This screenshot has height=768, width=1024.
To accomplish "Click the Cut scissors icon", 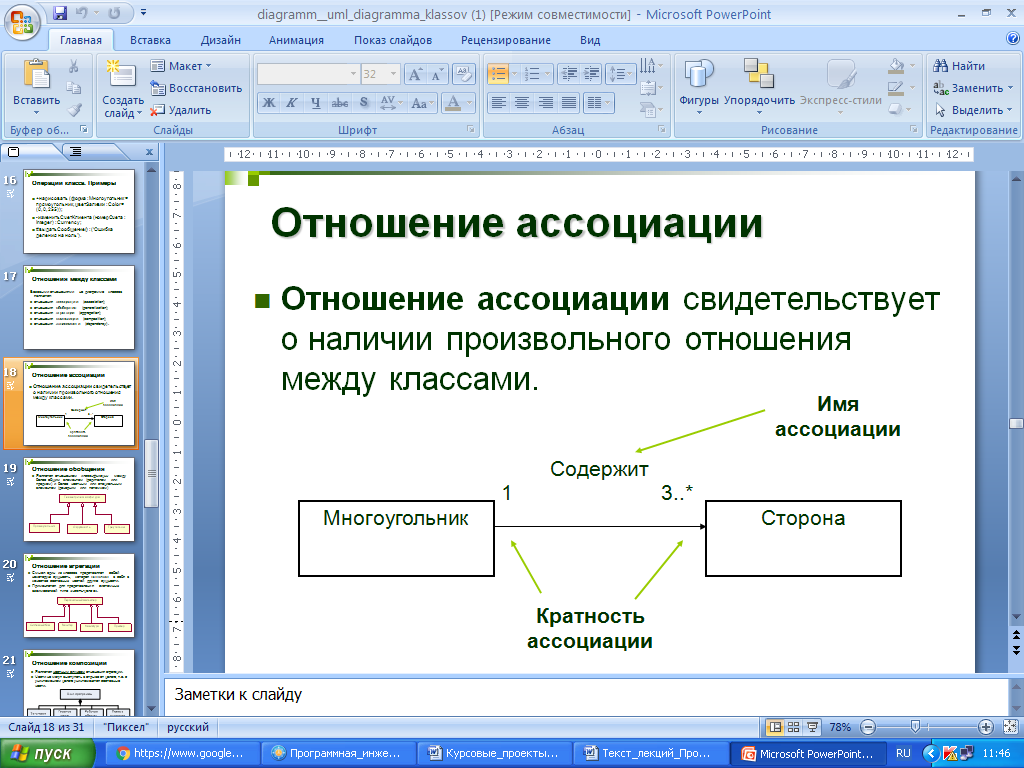I will point(74,67).
